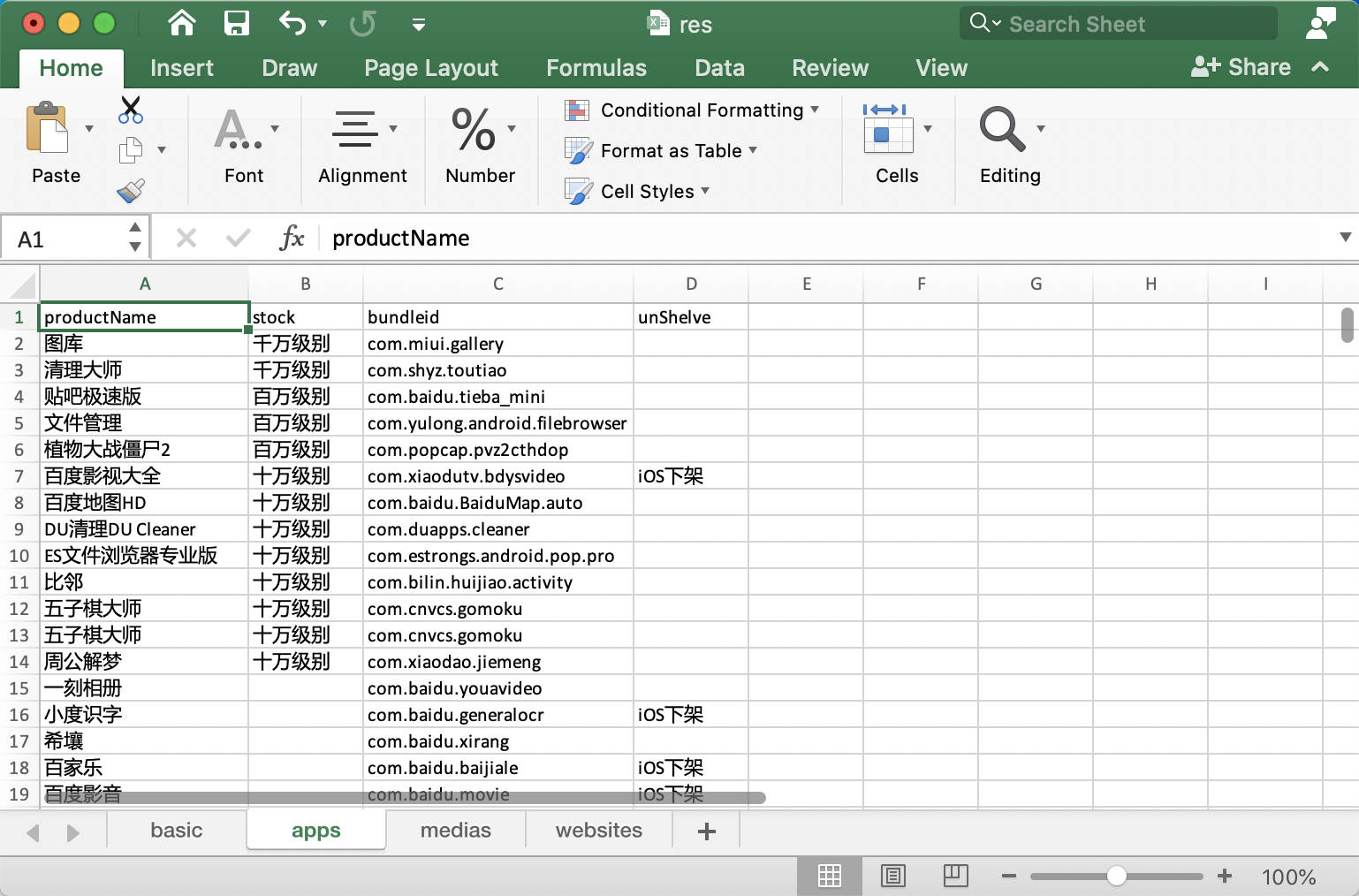The height and width of the screenshot is (896, 1359).
Task: Open Cell Styles gallery
Action: [x=637, y=192]
